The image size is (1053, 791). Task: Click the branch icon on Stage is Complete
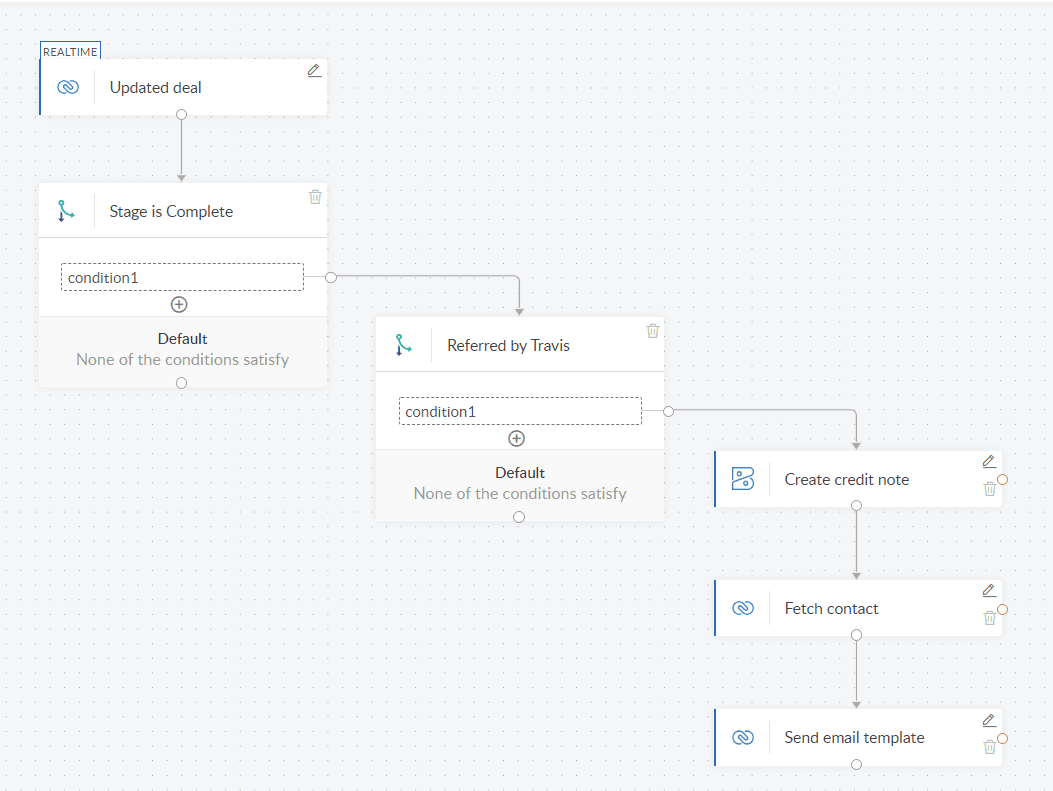(x=65, y=210)
